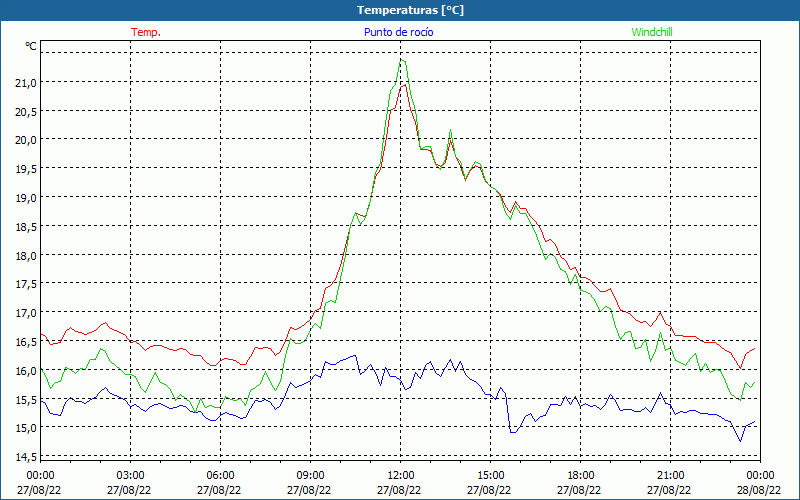Click the 19,5 y-axis value

point(27,169)
